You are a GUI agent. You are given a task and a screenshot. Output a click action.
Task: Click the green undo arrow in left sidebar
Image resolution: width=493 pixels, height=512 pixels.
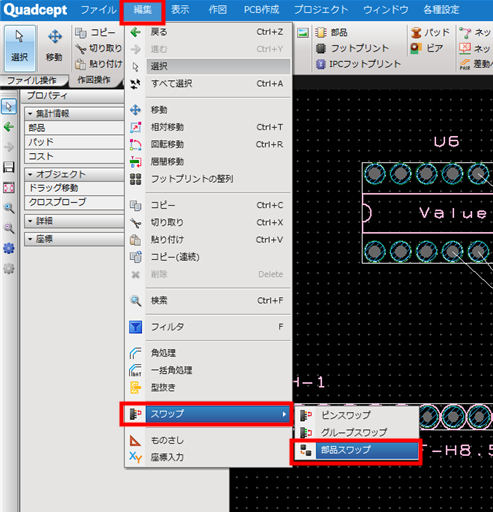click(9, 127)
